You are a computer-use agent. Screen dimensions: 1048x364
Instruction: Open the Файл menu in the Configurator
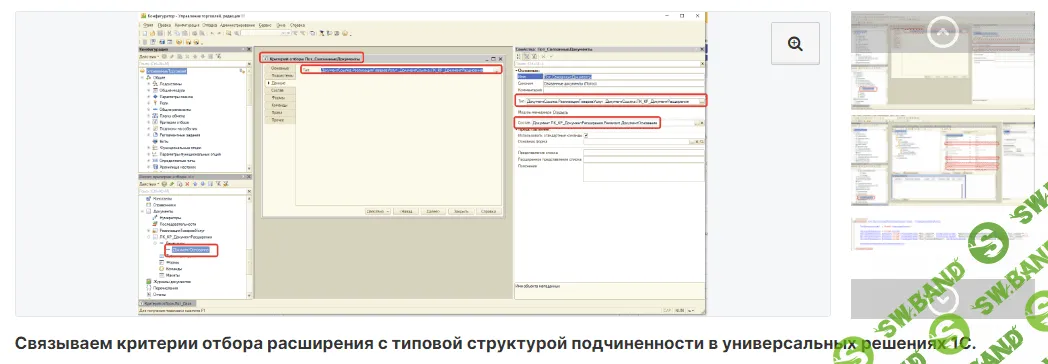click(148, 25)
